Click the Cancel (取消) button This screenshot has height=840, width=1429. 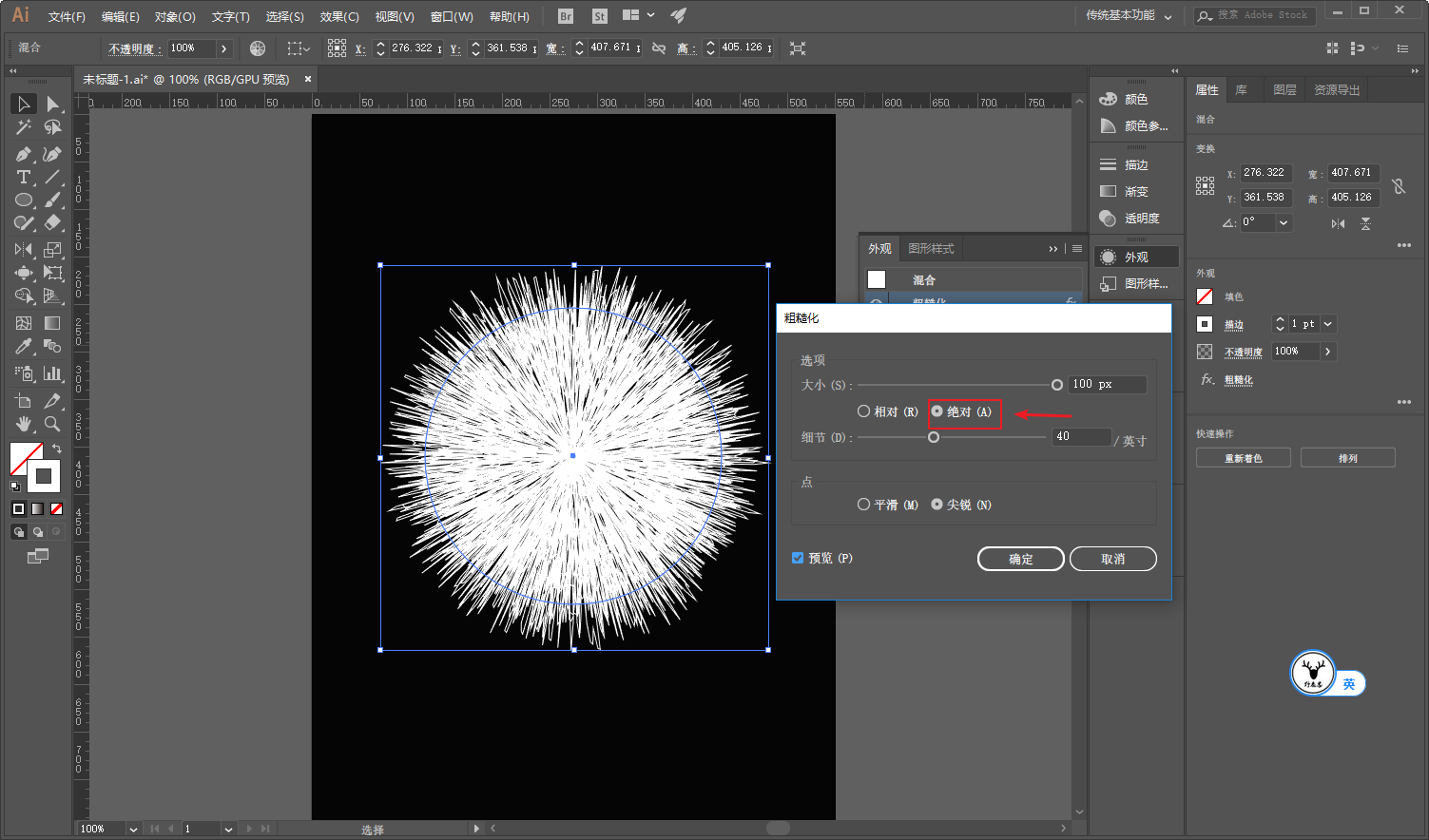pos(1112,559)
